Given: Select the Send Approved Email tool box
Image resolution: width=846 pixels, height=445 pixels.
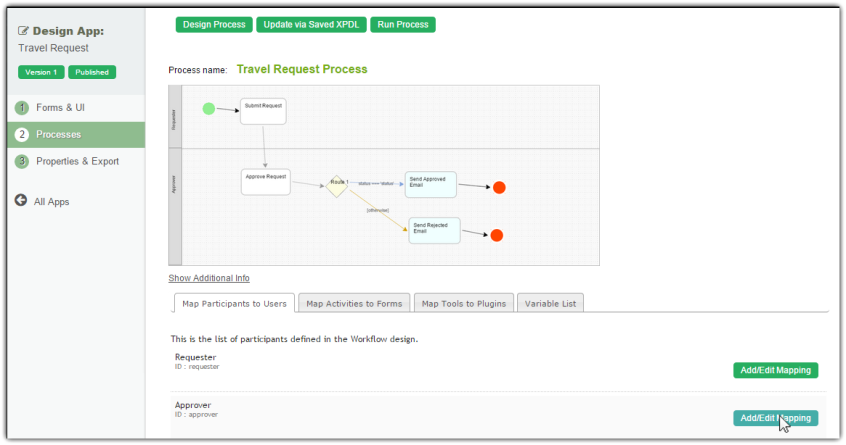Looking at the screenshot, I should [x=431, y=185].
